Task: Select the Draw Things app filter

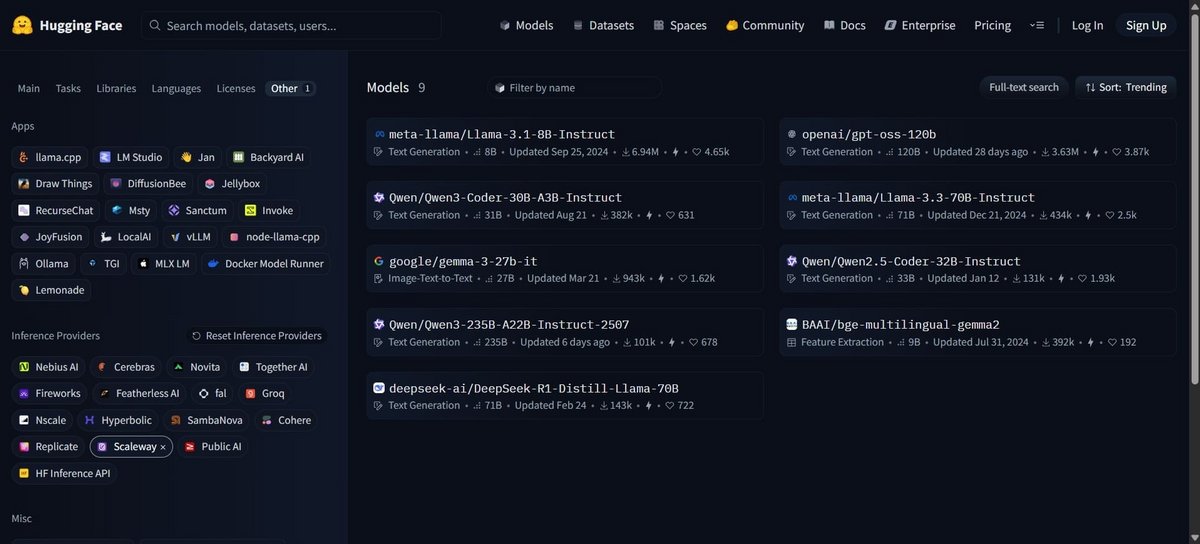Action: tap(55, 184)
